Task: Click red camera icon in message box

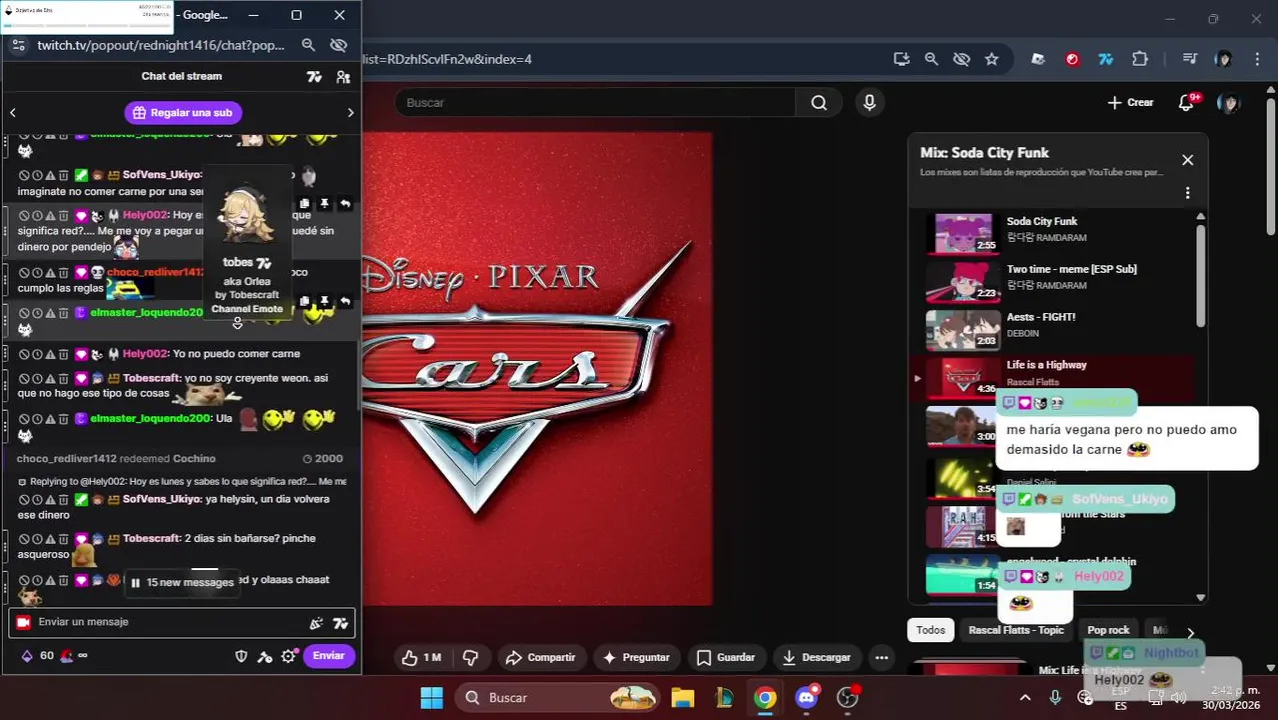Action: tap(23, 622)
